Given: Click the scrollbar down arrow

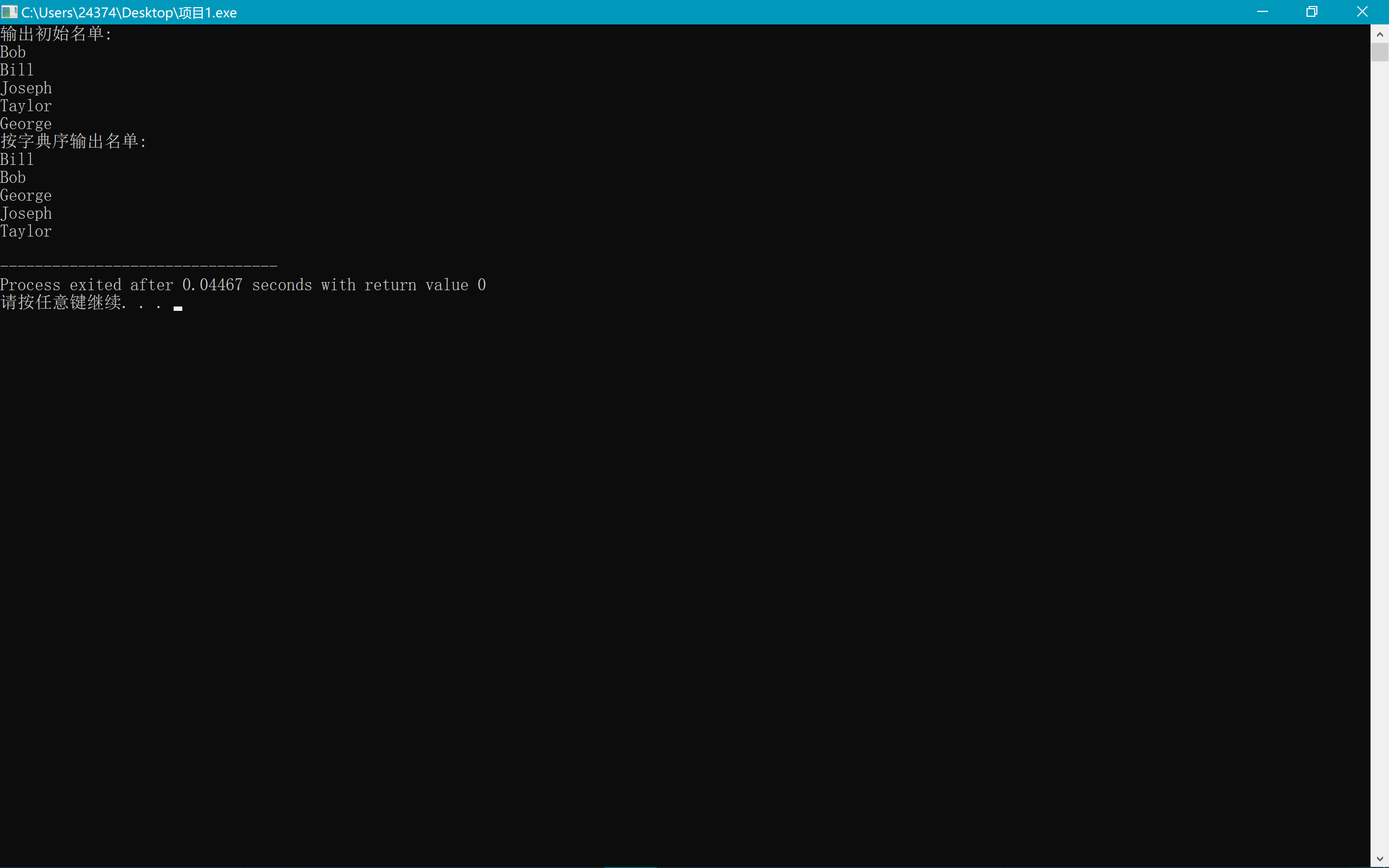Looking at the screenshot, I should coord(1380,859).
